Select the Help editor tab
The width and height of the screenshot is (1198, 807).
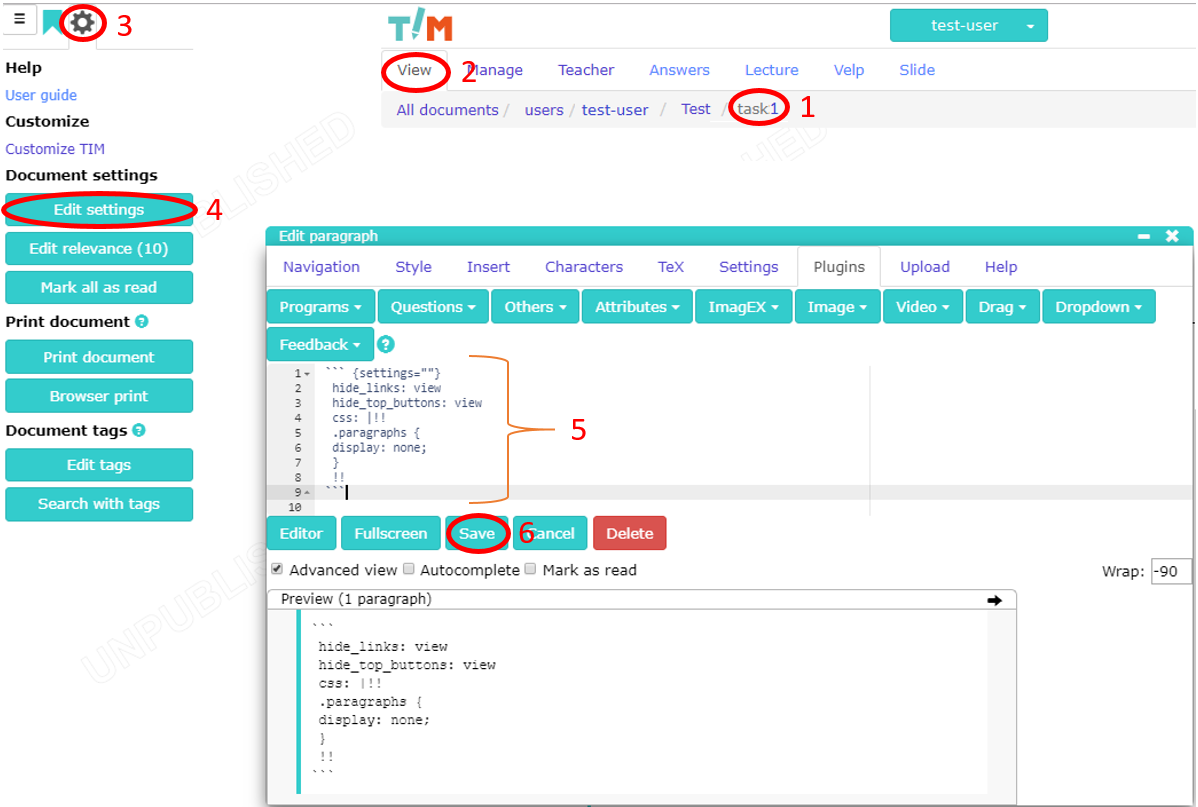tap(1000, 267)
